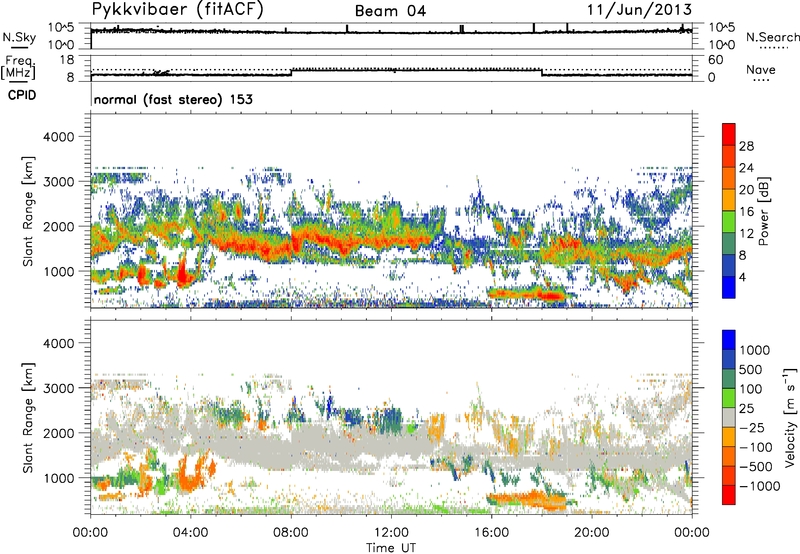Click 'Slant Range [km]' label of power panel

(x=28, y=211)
